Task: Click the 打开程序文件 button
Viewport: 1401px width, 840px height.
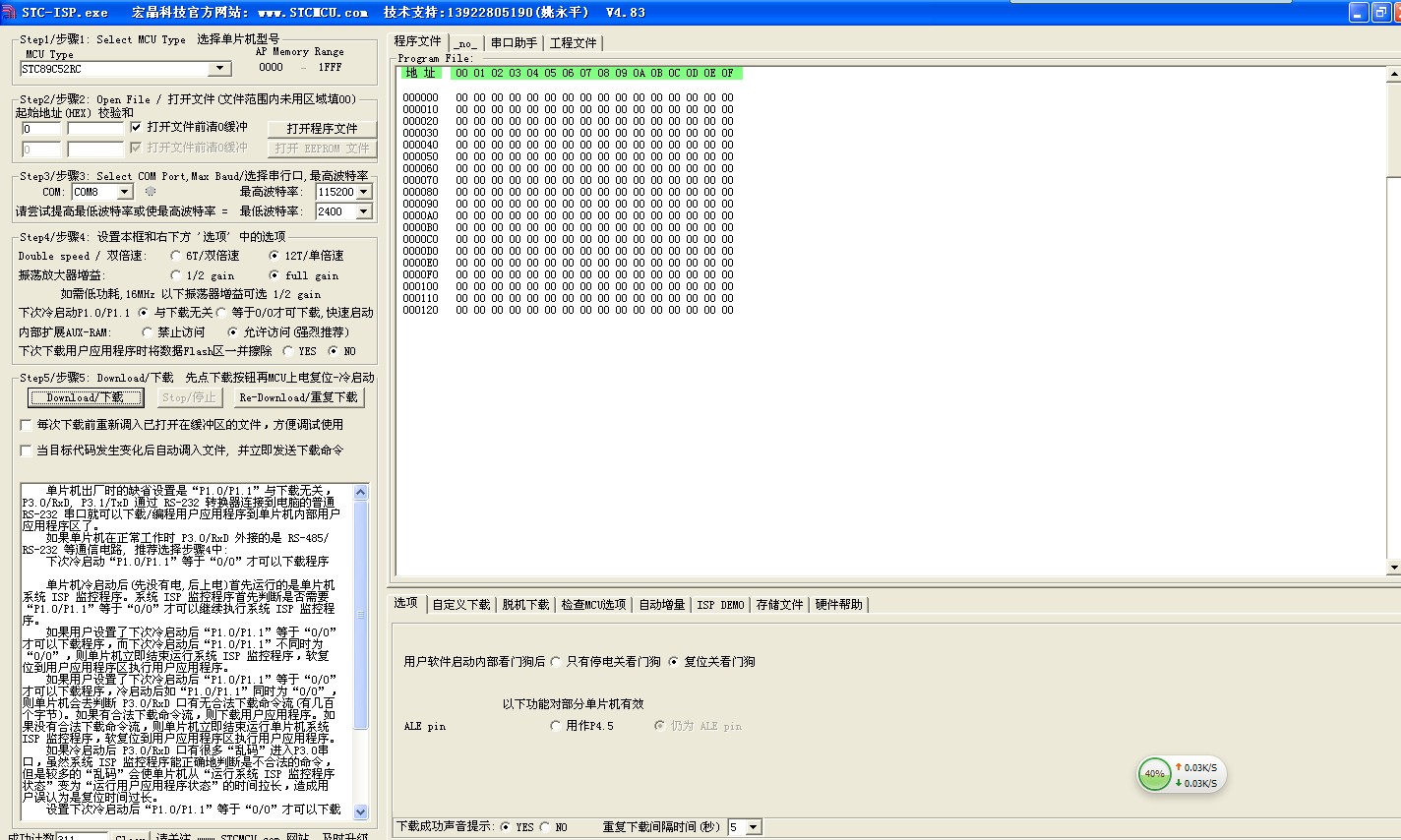Action: 322,129
